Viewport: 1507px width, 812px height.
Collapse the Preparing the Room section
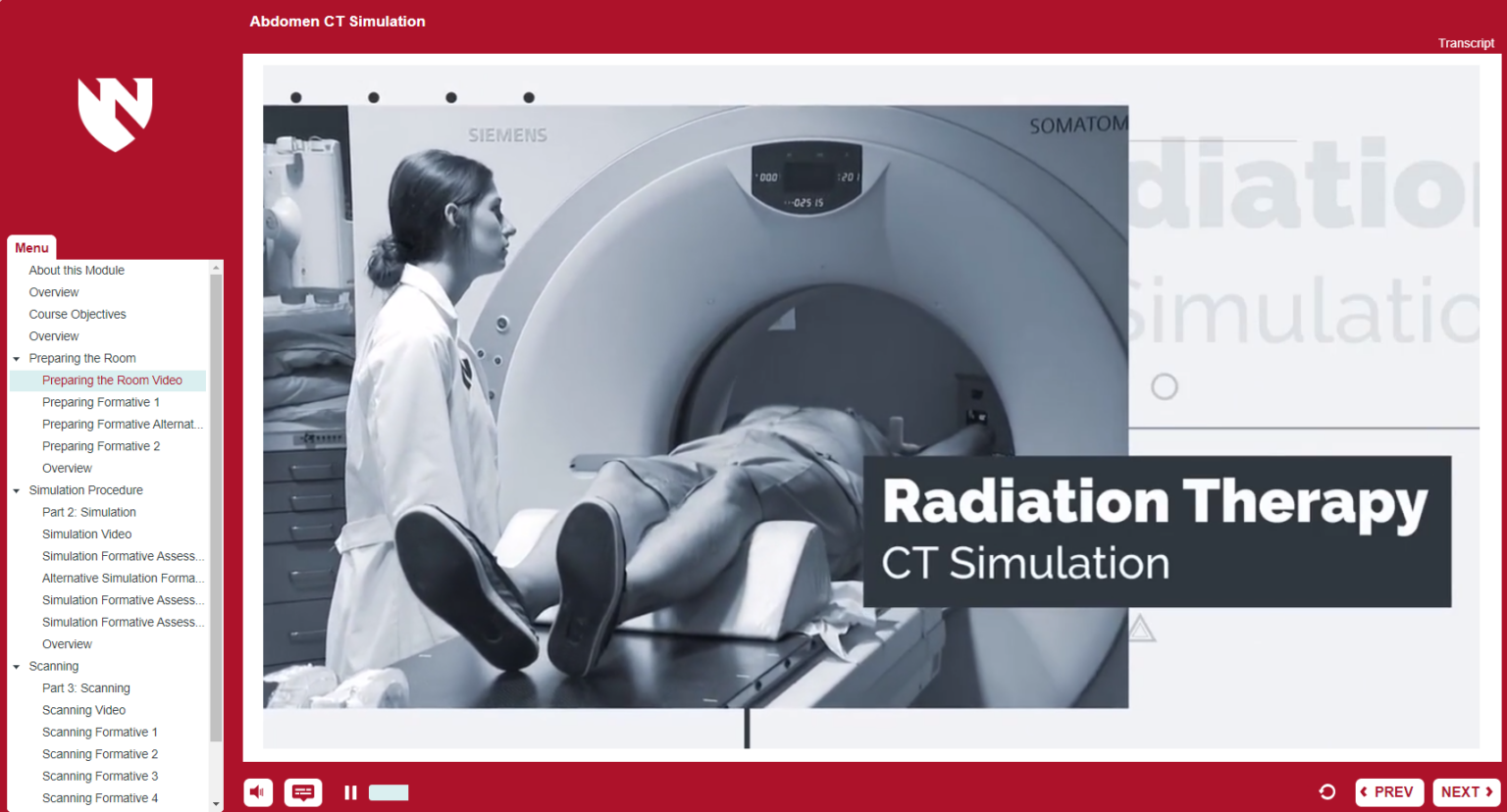15,358
